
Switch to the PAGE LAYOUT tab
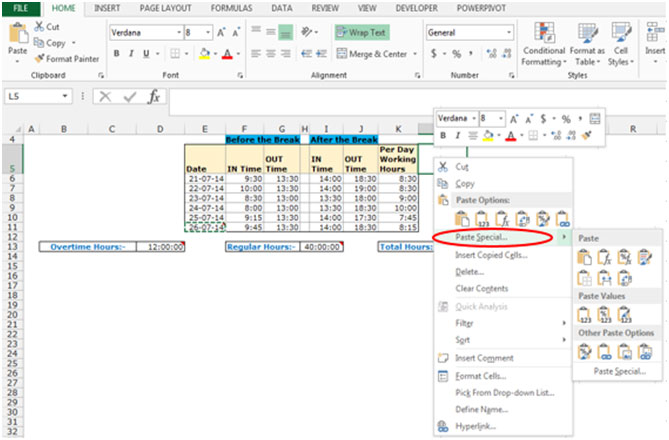click(x=166, y=8)
